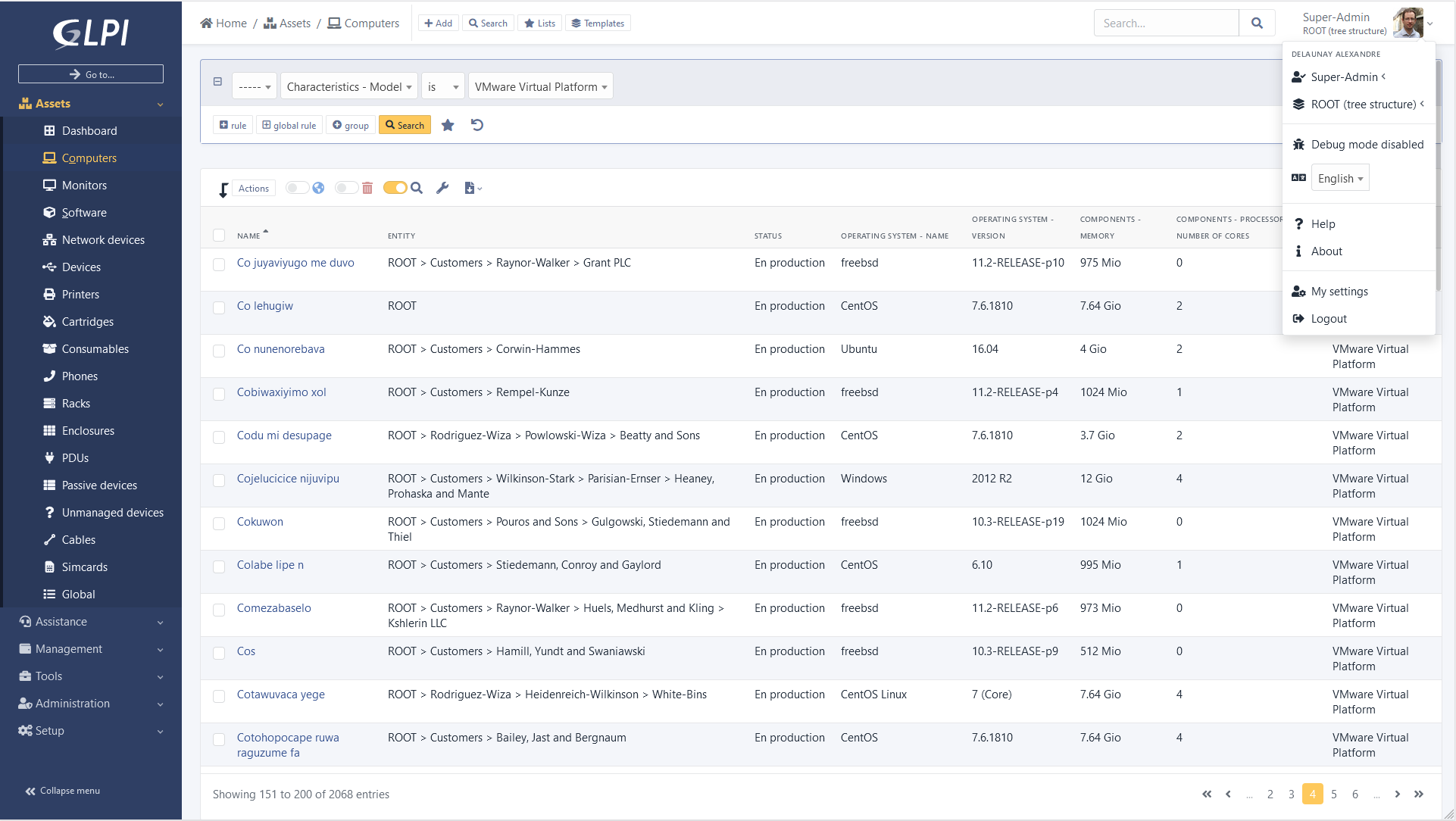
Task: Click the export/download icon with arrow
Action: (470, 188)
